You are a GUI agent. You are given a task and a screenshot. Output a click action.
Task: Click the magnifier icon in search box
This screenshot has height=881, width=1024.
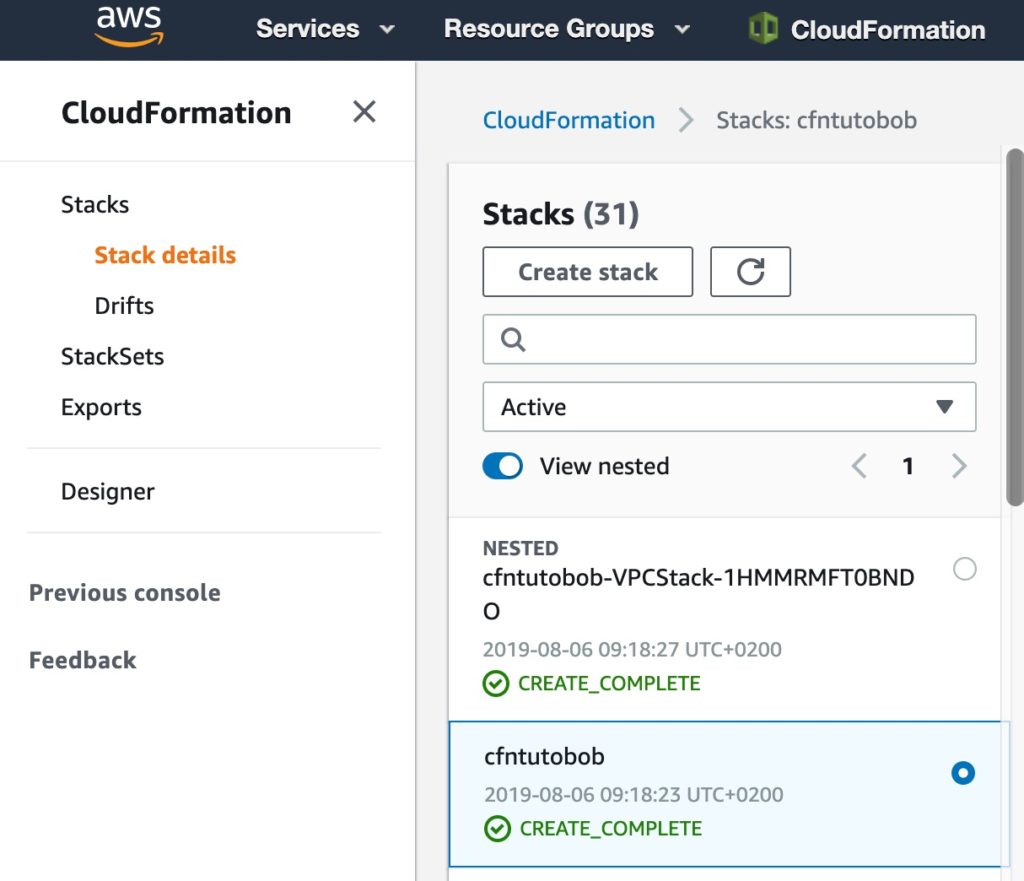tap(513, 340)
